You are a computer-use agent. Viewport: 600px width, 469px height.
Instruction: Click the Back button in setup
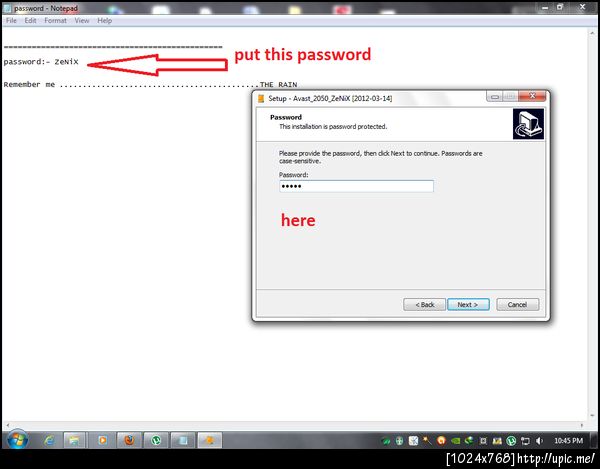[424, 305]
